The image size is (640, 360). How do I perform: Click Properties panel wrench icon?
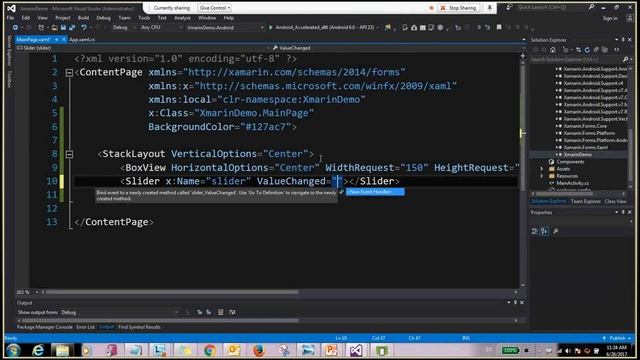(x=555, y=231)
